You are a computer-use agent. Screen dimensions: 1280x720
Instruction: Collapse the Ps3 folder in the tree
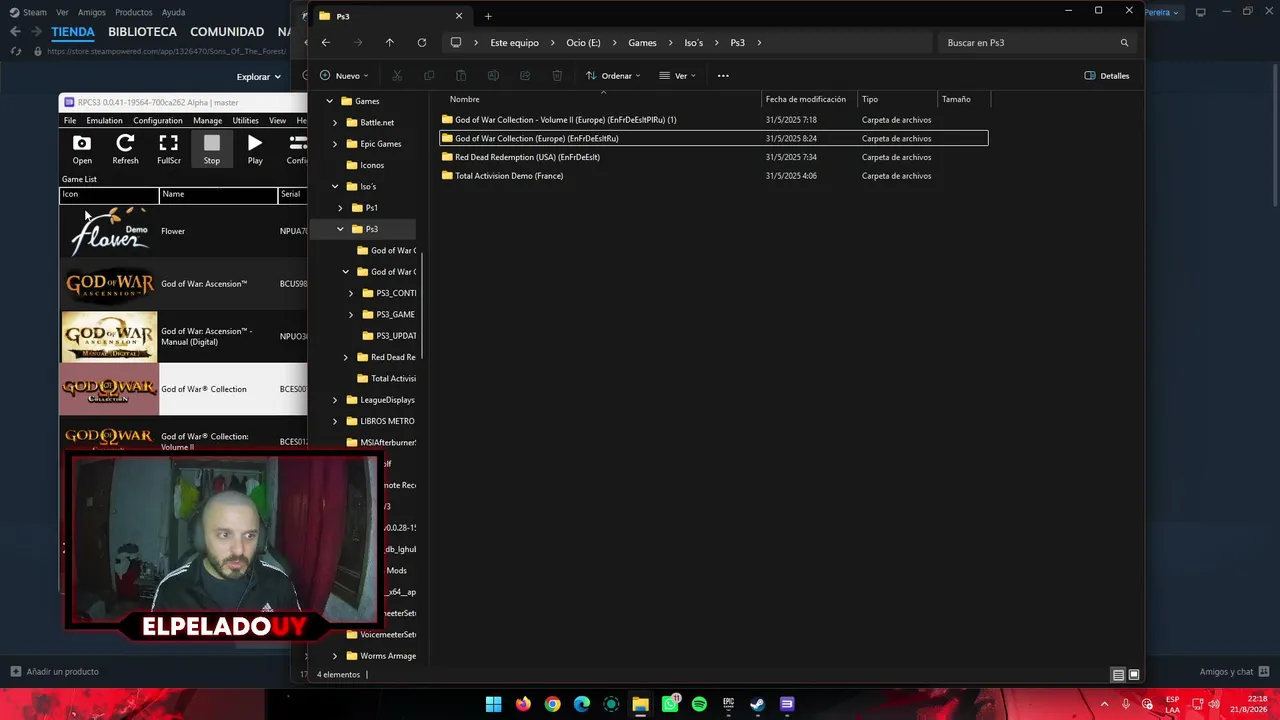coord(340,229)
